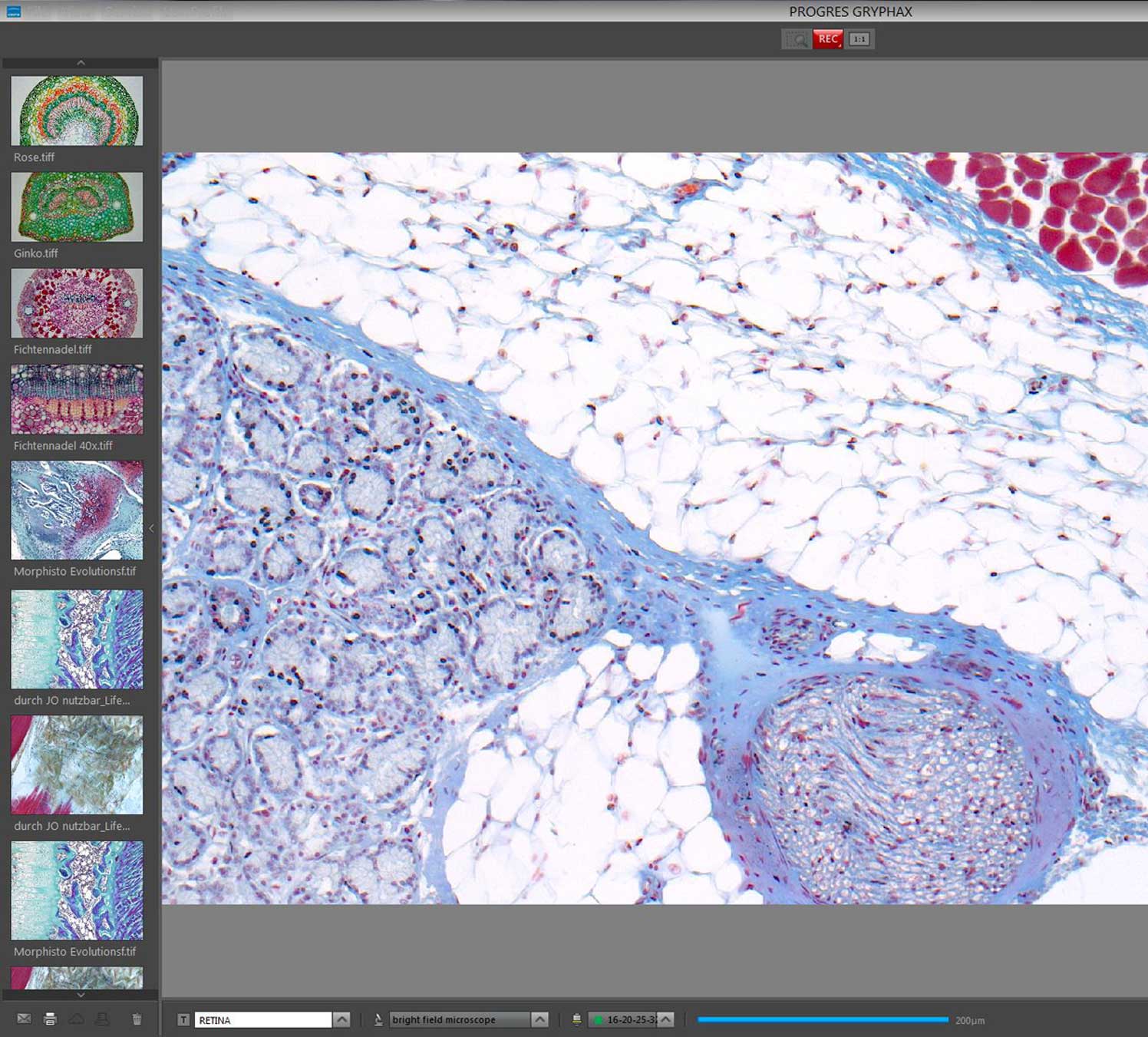Click the microscope calibration pen icon
The height and width of the screenshot is (1037, 1148).
click(378, 1019)
